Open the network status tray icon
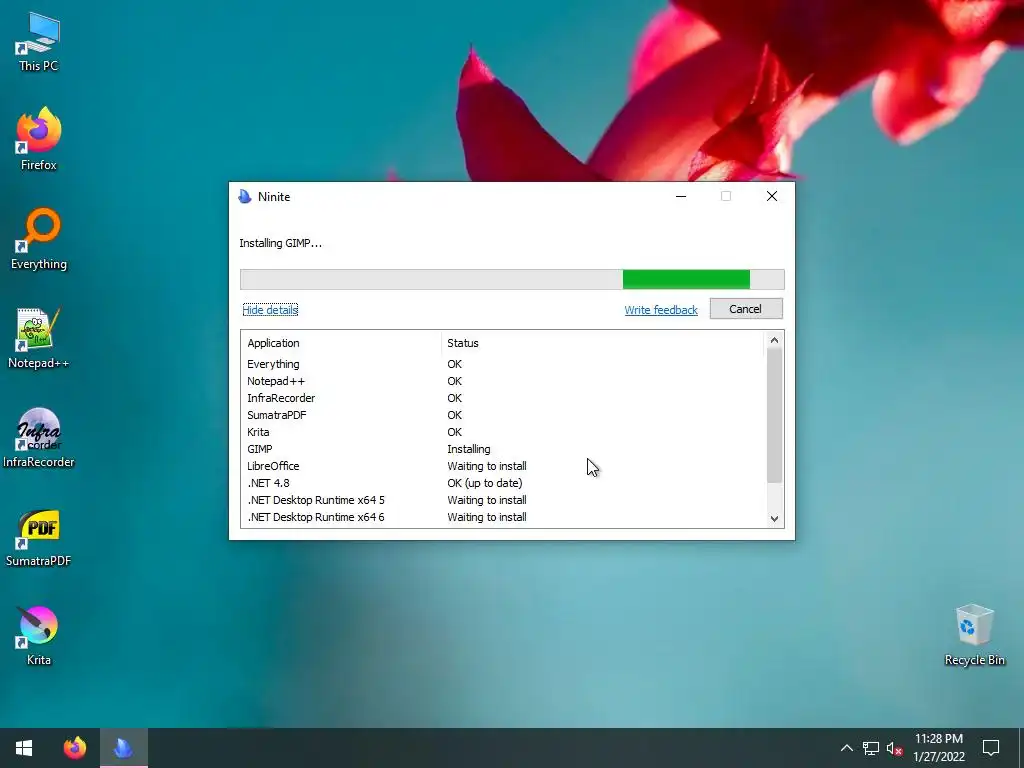Viewport: 1024px width, 768px height. 871,748
